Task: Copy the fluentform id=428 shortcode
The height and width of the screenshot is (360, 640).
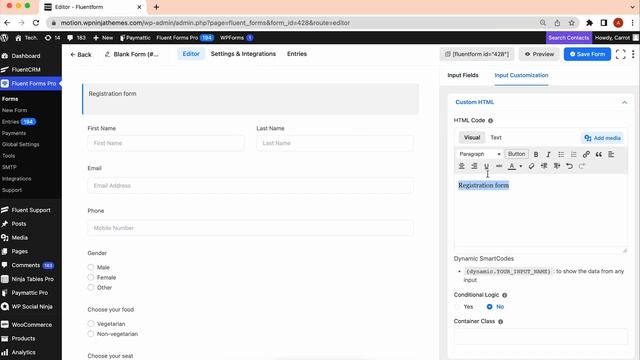Action: [x=477, y=54]
